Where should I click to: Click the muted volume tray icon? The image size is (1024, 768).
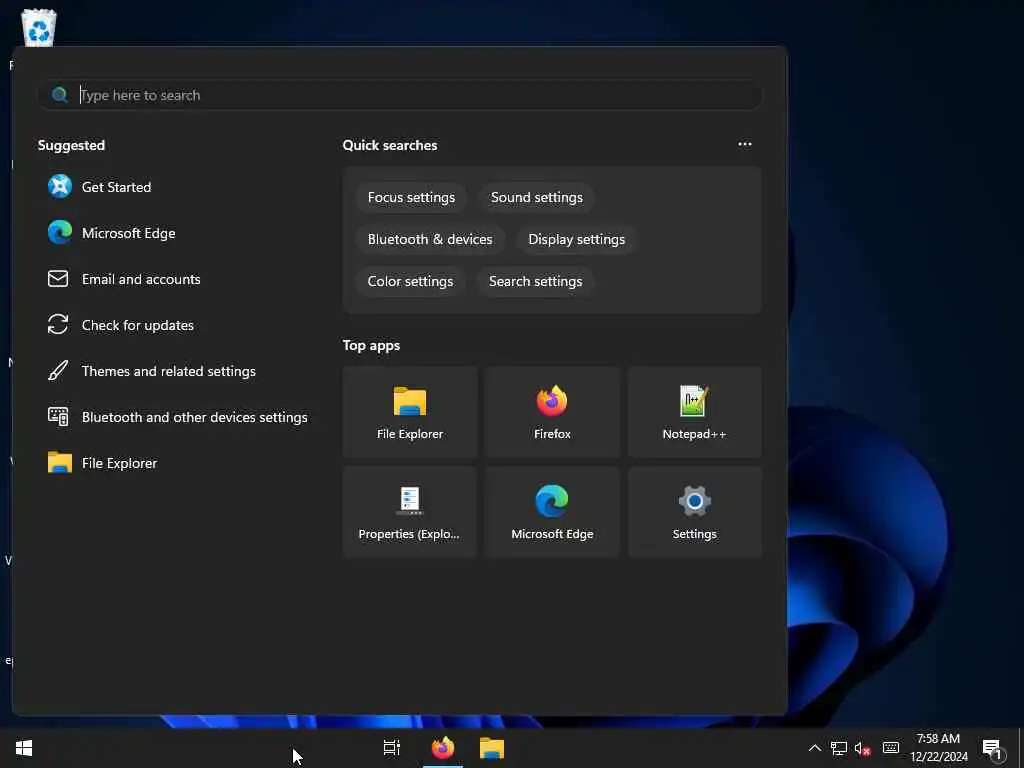[x=863, y=748]
